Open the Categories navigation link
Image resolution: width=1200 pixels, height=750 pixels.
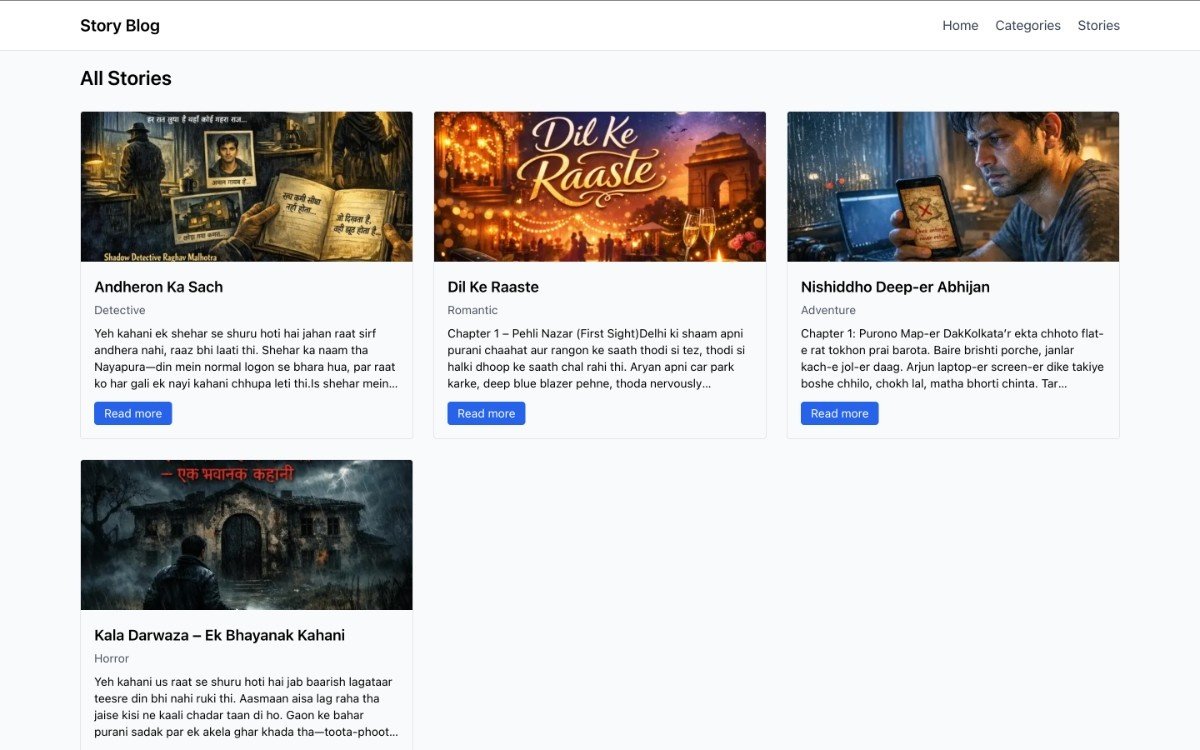point(1028,26)
